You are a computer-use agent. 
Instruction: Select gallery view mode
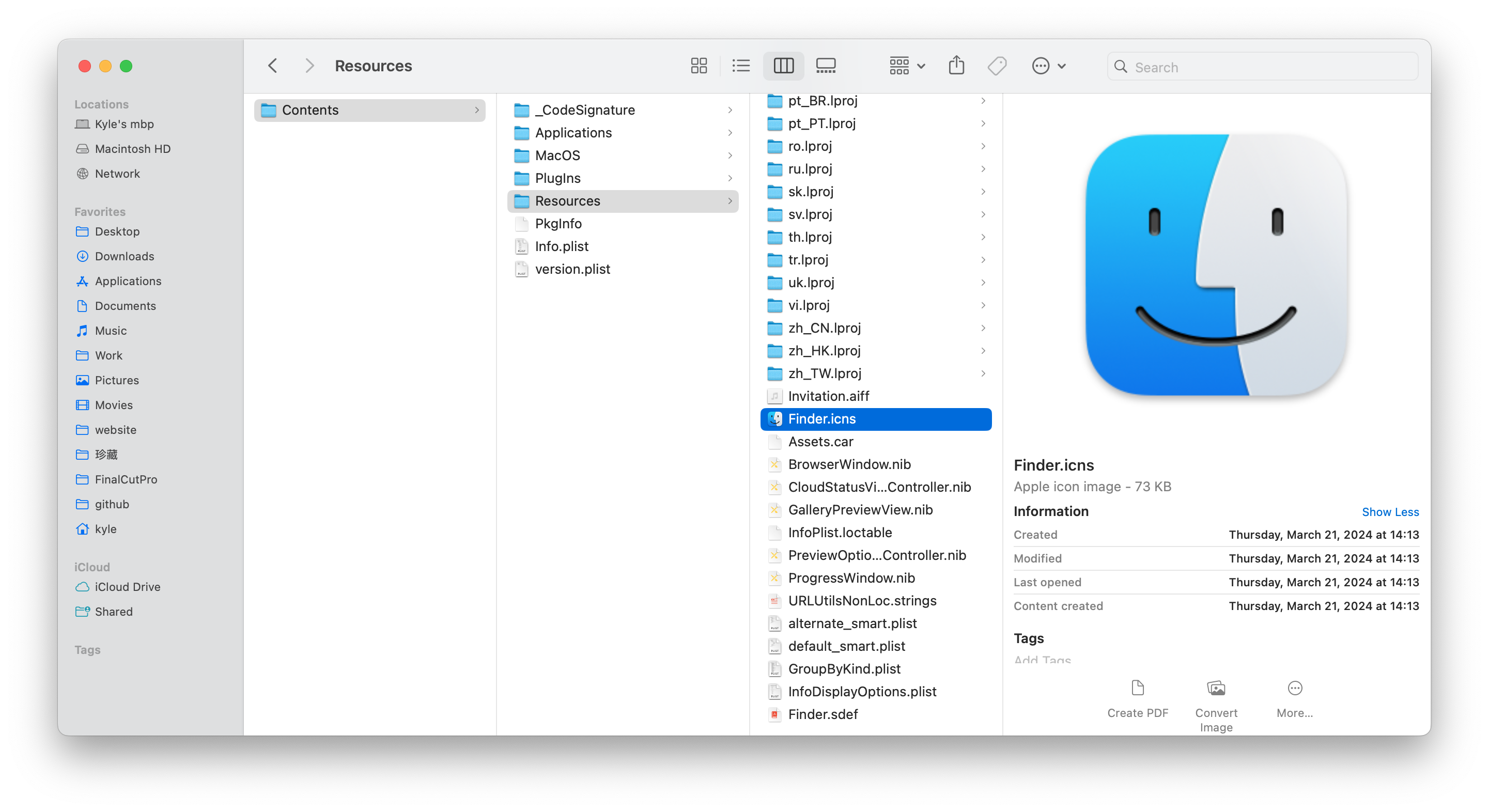[x=826, y=66]
